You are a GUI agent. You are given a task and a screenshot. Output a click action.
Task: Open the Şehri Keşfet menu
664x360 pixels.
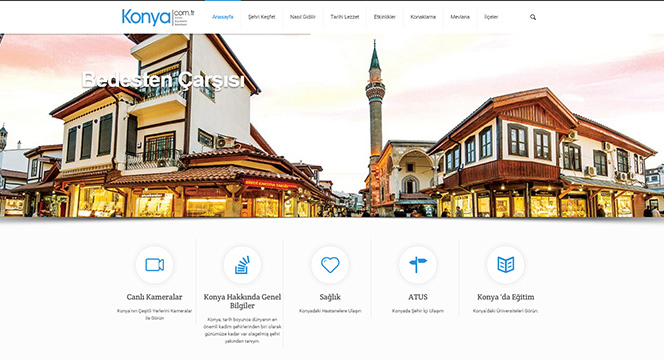click(x=262, y=17)
